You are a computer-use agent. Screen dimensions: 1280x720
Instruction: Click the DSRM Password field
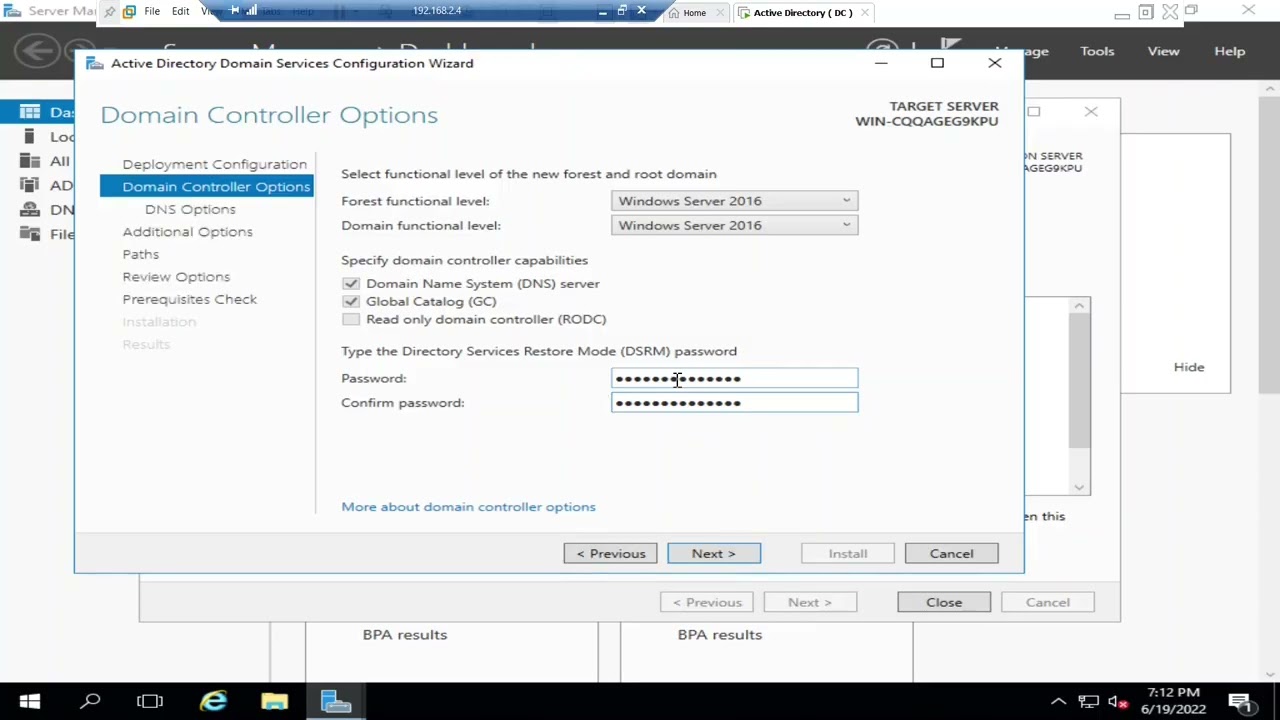pyautogui.click(x=734, y=378)
